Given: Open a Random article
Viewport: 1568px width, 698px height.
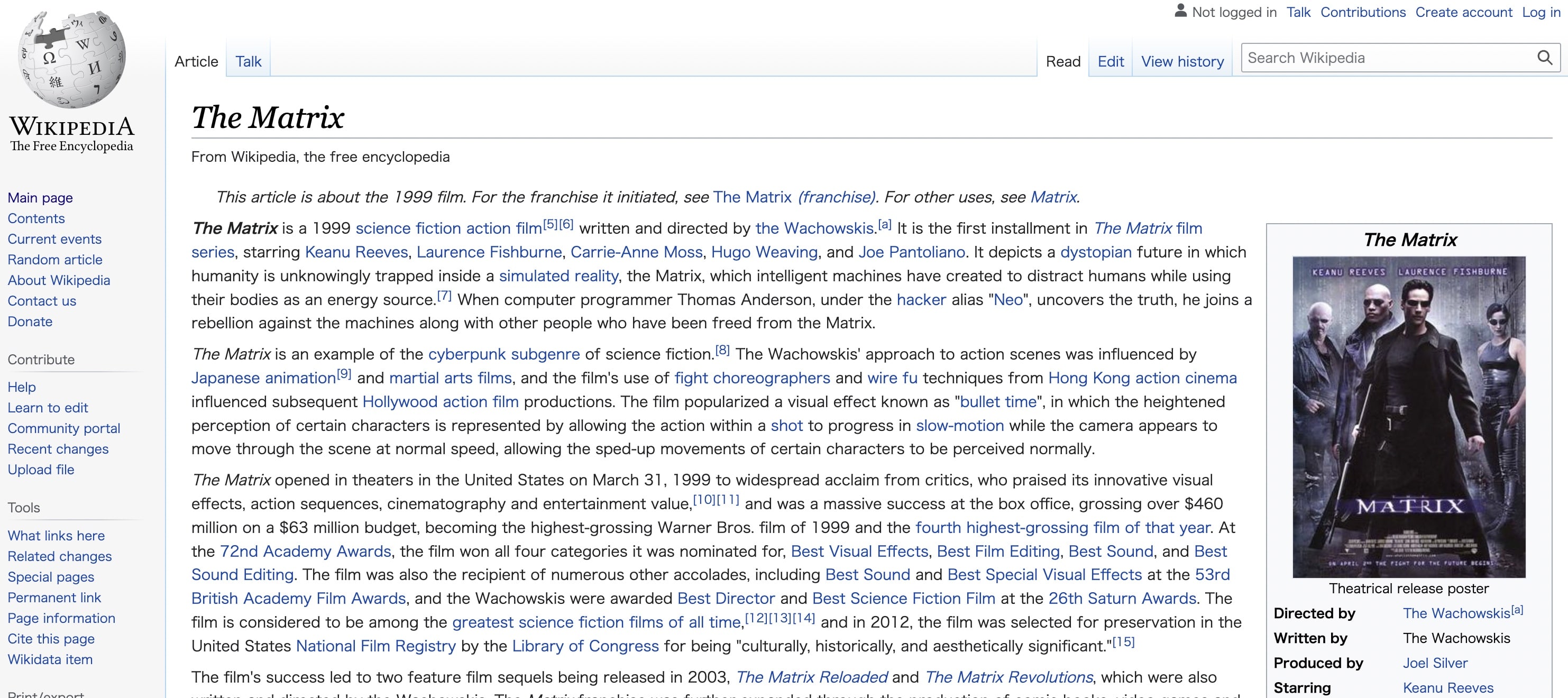Looking at the screenshot, I should point(55,260).
